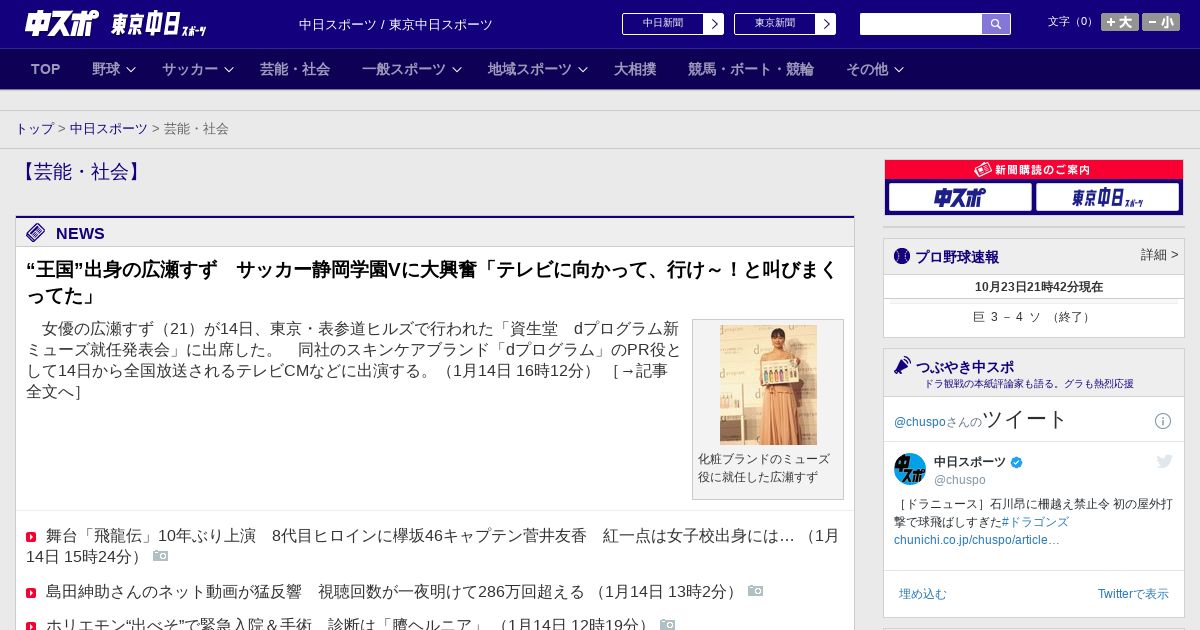Click the NEWS section icon
Viewport: 1200px width, 630px height.
pos(36,233)
